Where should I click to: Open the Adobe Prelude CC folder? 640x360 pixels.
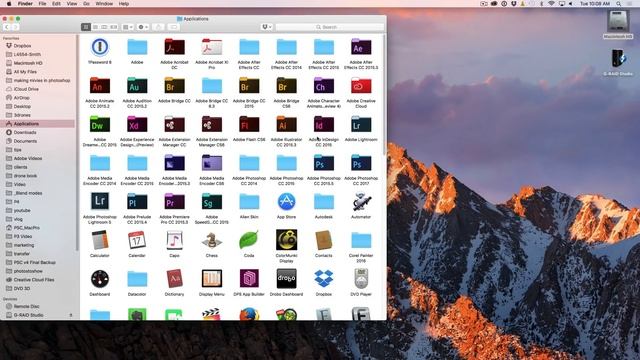pos(137,202)
